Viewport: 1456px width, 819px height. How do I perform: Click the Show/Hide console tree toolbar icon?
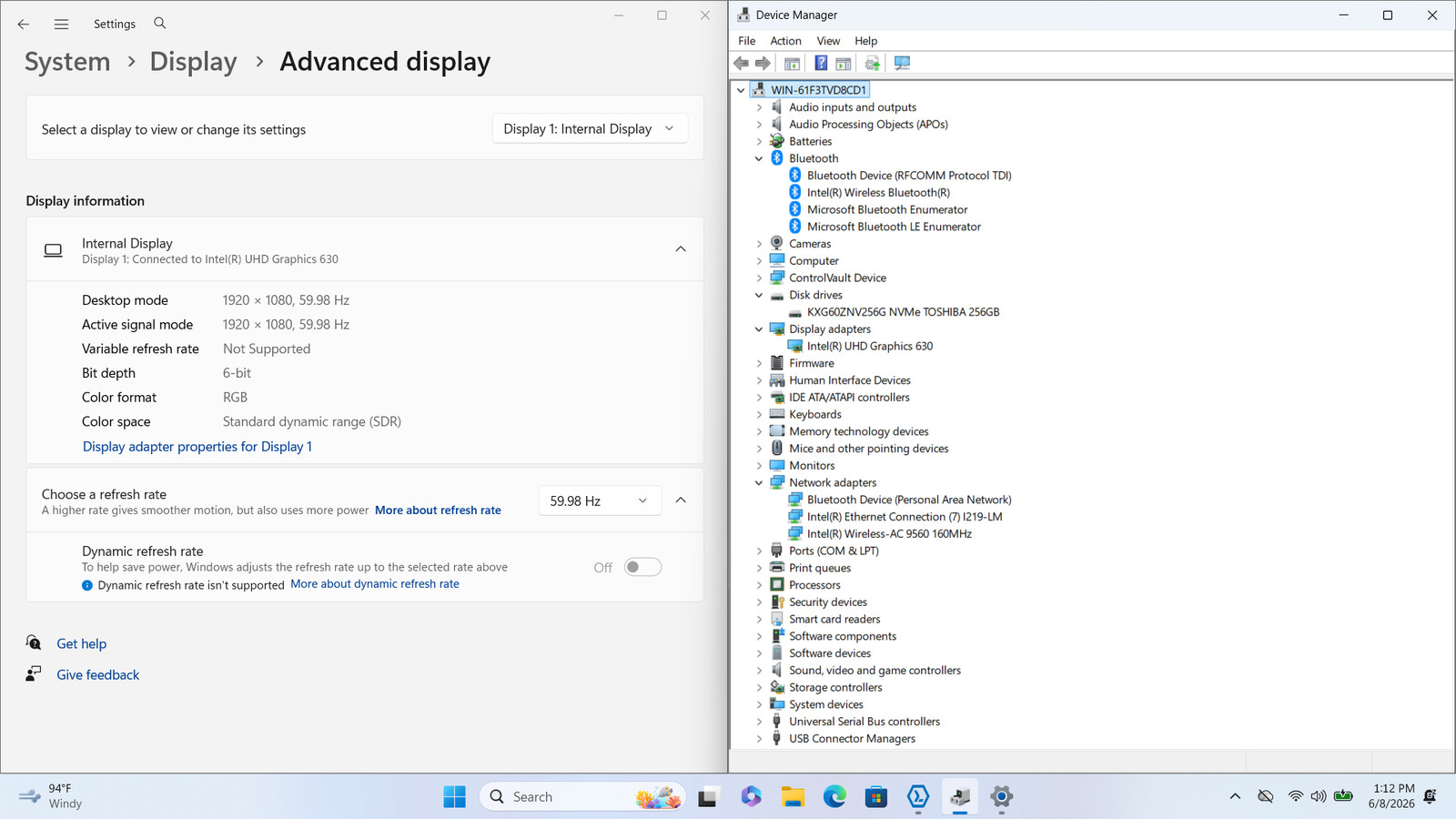(792, 63)
